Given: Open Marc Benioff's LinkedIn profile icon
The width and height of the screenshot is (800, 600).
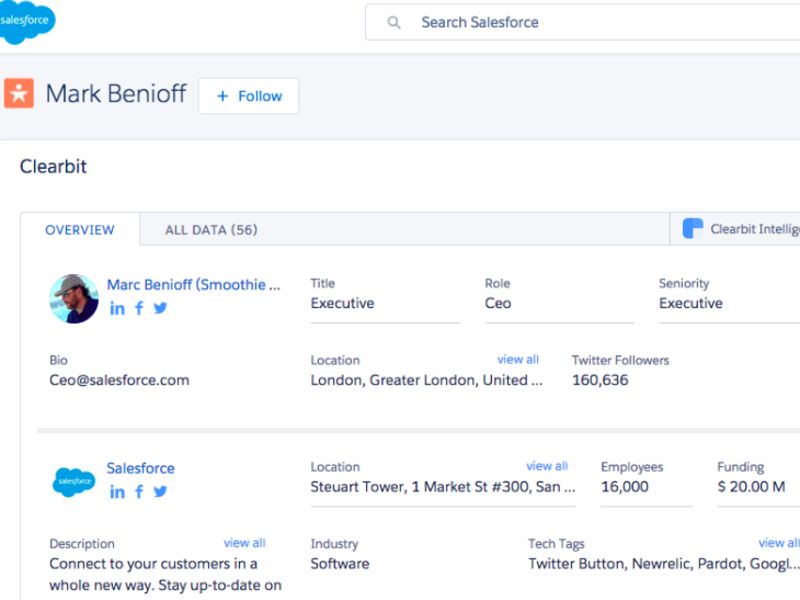Looking at the screenshot, I should coord(117,308).
